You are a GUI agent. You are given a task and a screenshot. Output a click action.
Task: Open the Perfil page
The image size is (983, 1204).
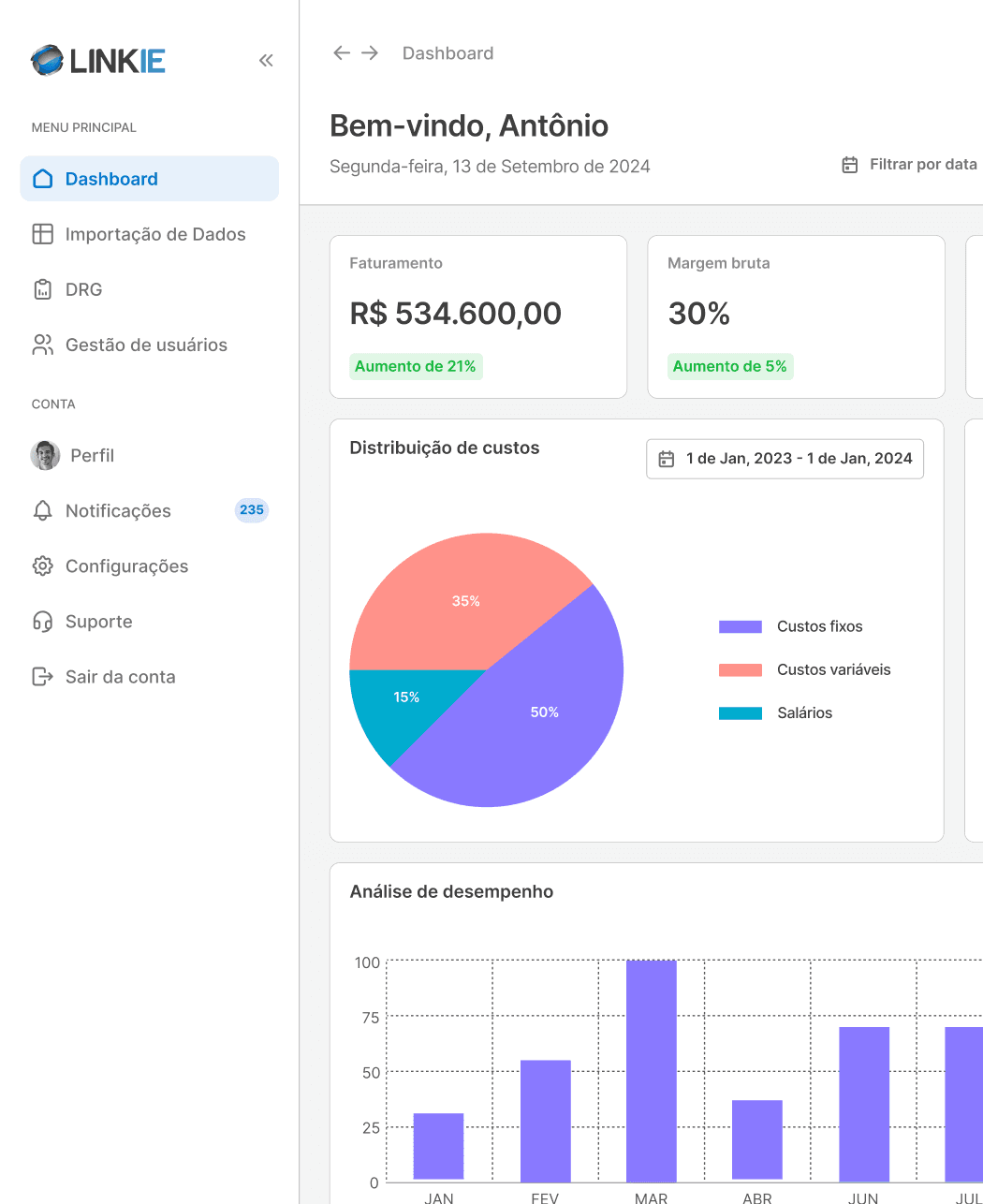(x=150, y=455)
